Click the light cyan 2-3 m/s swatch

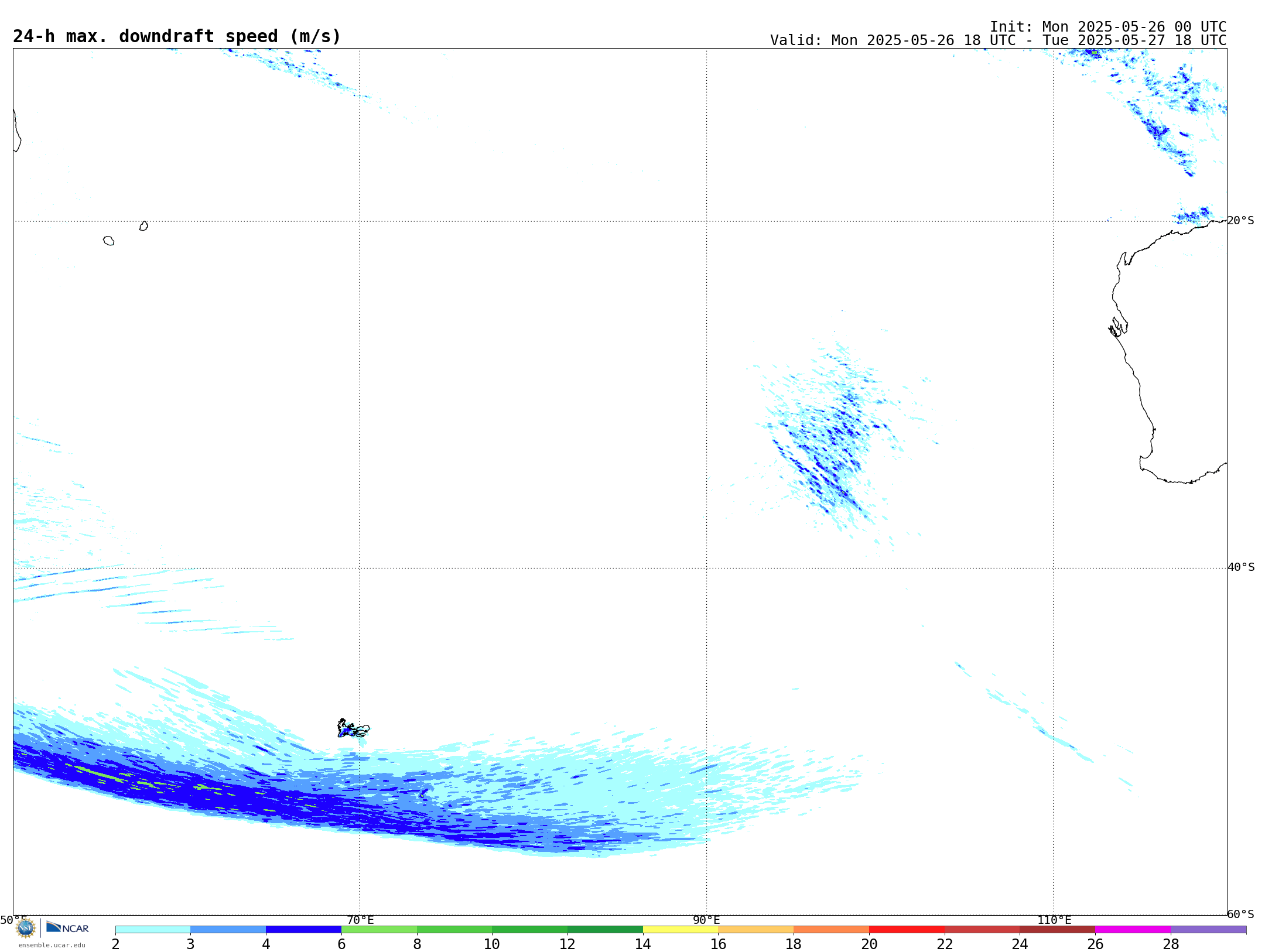153,930
